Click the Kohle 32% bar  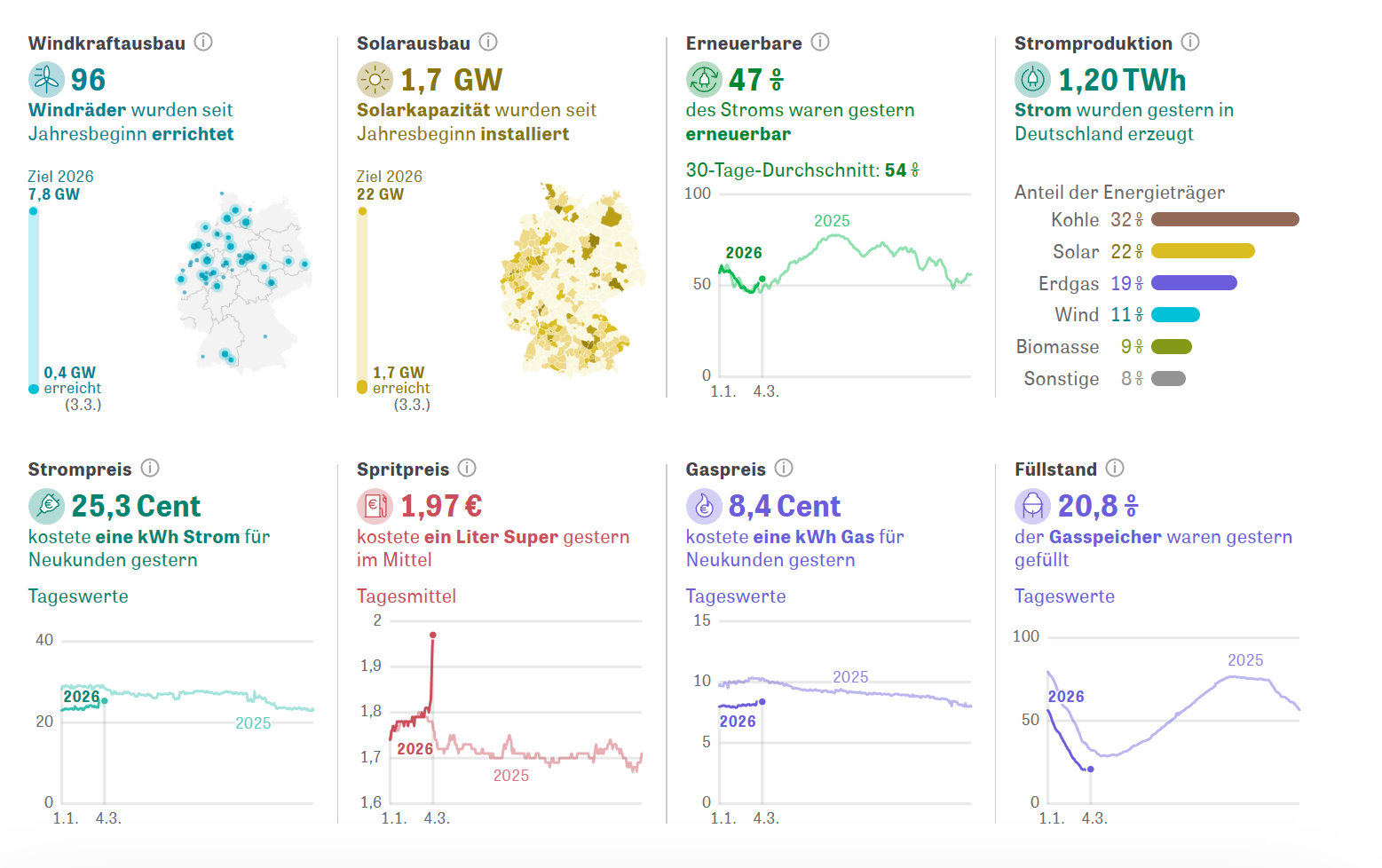1225,219
